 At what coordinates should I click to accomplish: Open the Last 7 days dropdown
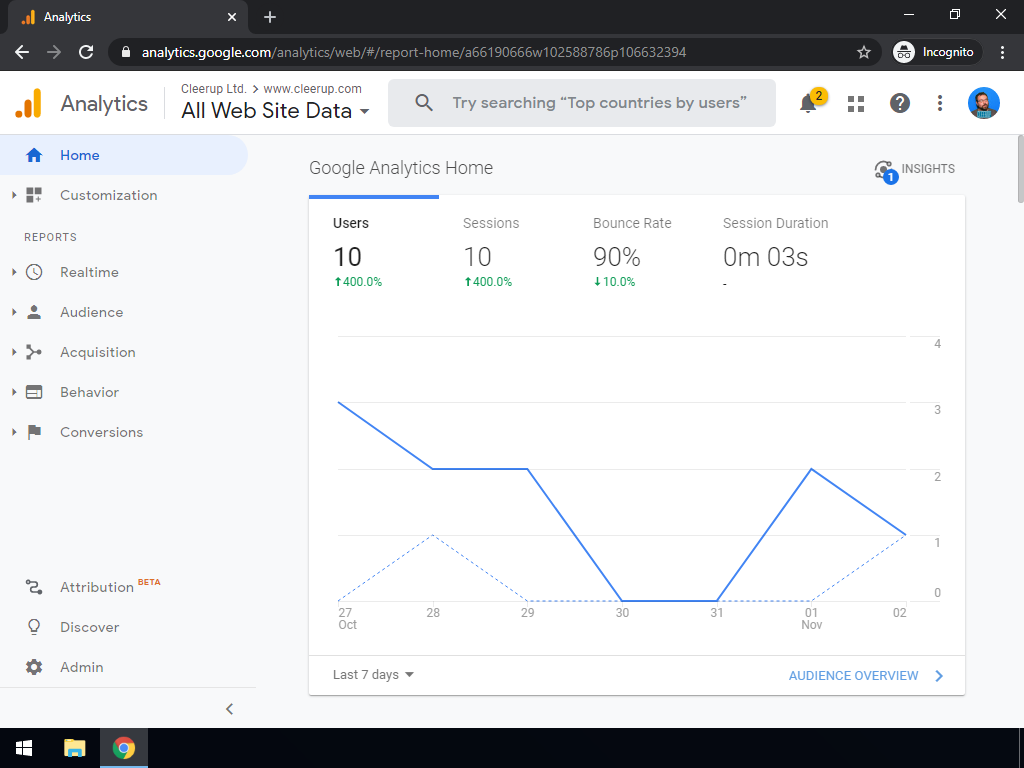click(x=373, y=675)
